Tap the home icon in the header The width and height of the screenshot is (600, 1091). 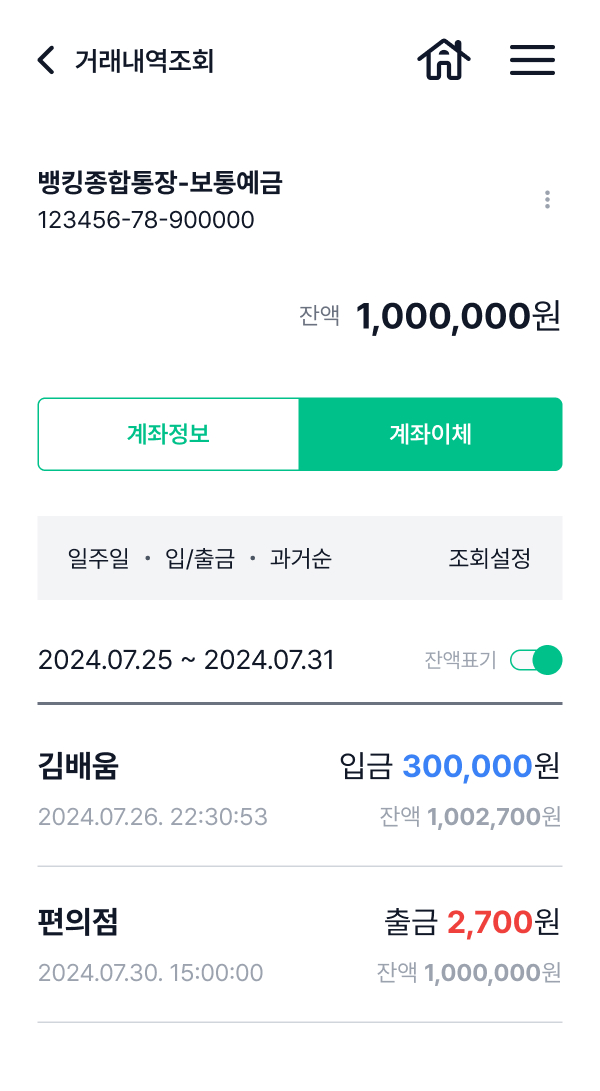click(x=443, y=60)
